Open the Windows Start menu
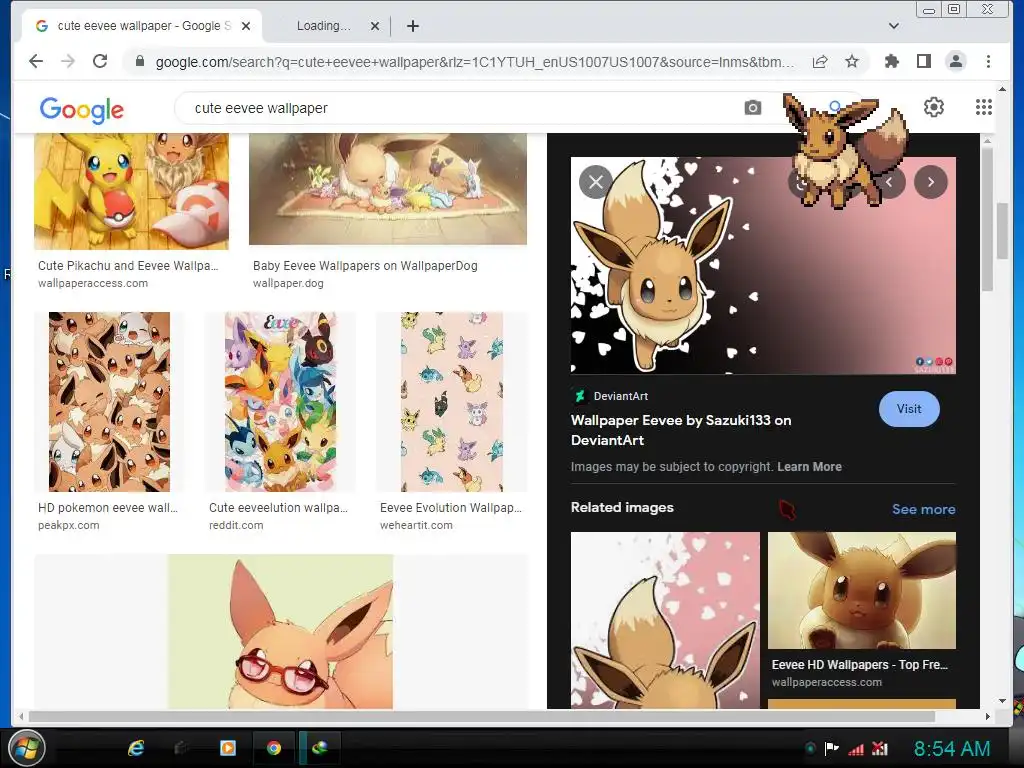Image resolution: width=1024 pixels, height=768 pixels. (x=27, y=748)
